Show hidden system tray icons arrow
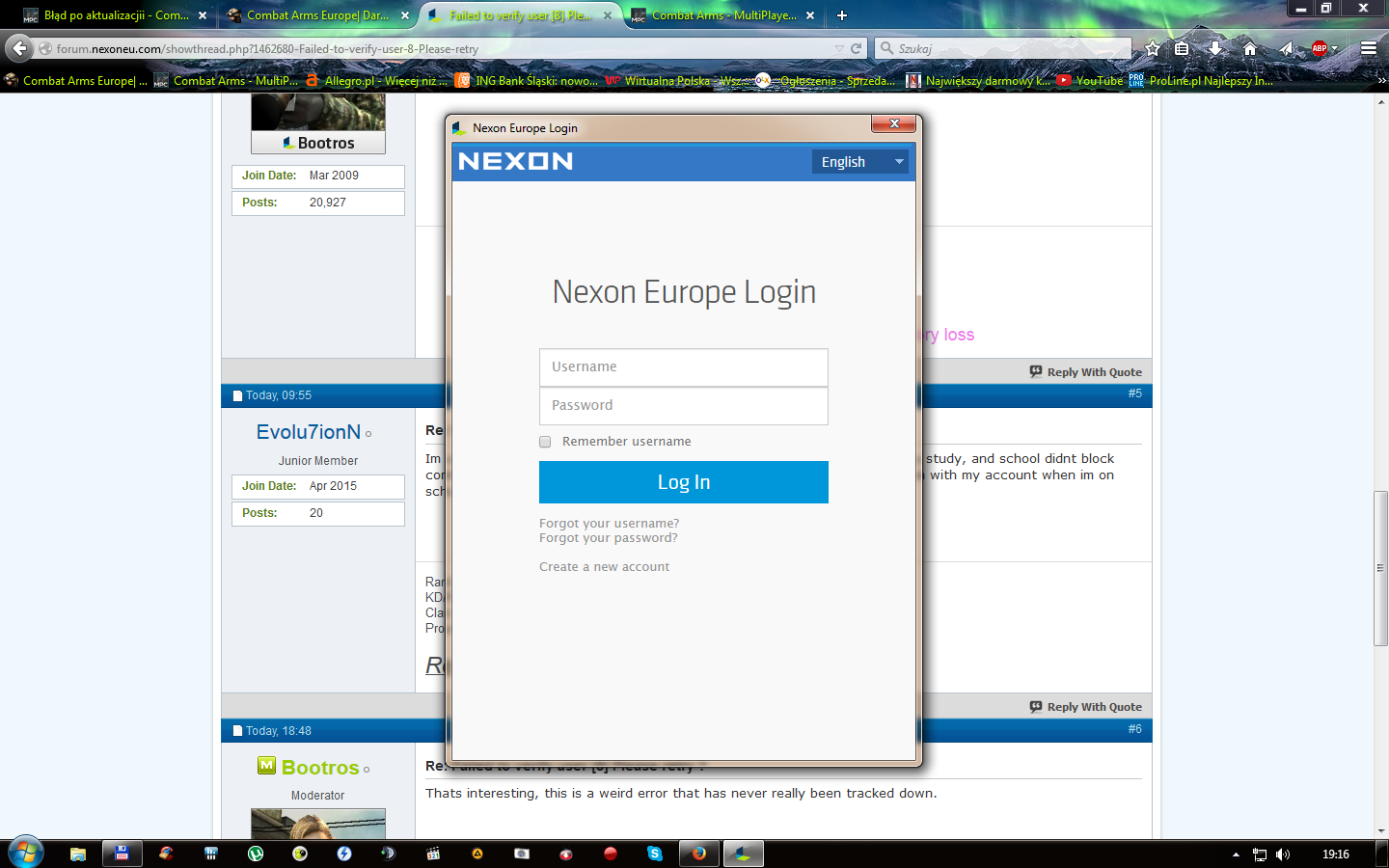The width and height of the screenshot is (1389, 868). pyautogui.click(x=1236, y=854)
